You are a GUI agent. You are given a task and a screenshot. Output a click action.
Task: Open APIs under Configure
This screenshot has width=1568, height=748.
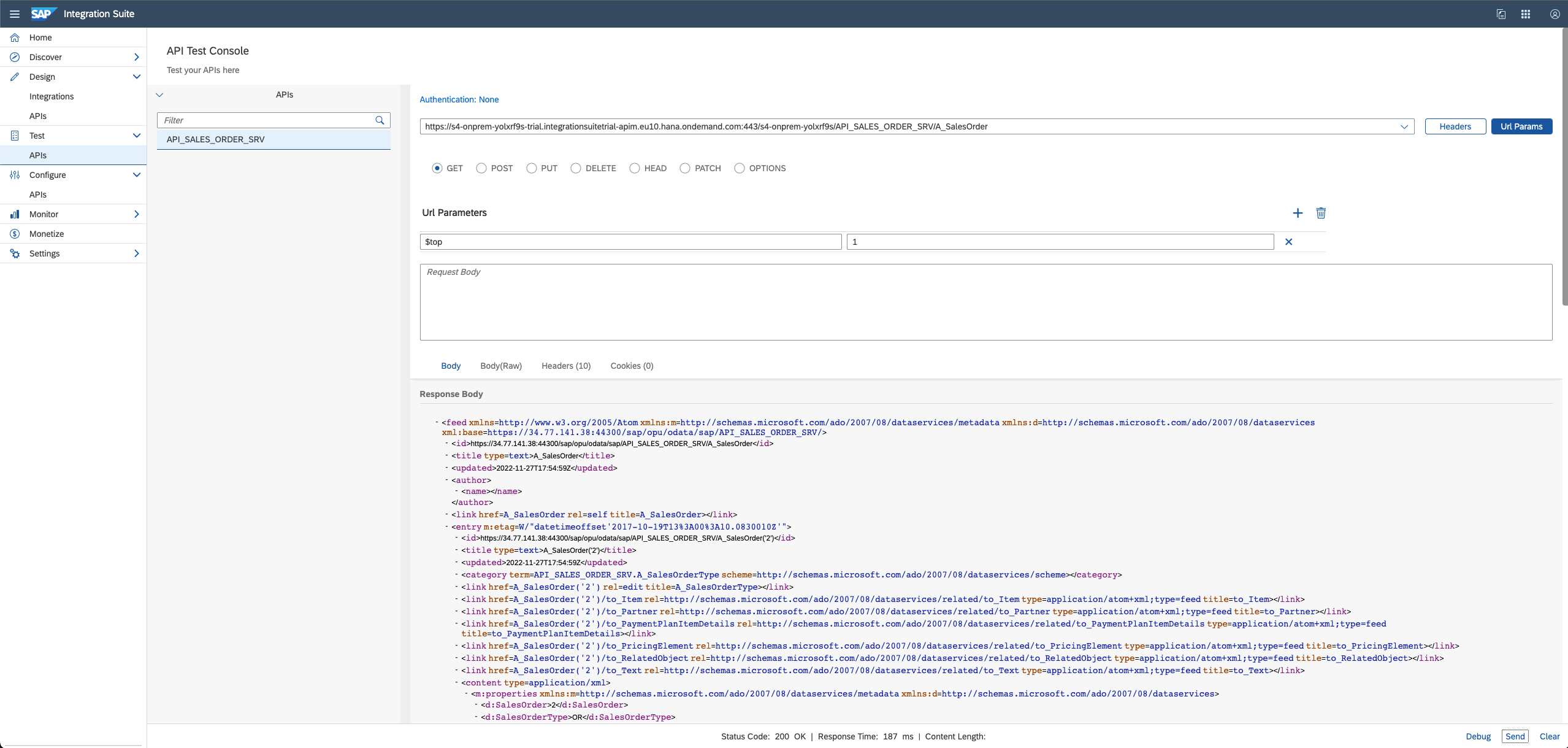(38, 195)
